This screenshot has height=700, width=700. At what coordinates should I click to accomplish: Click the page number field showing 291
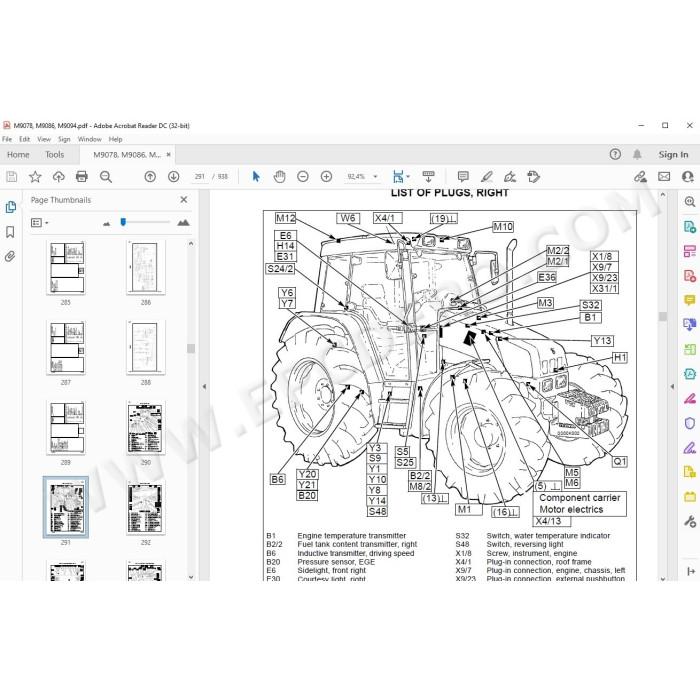(199, 177)
